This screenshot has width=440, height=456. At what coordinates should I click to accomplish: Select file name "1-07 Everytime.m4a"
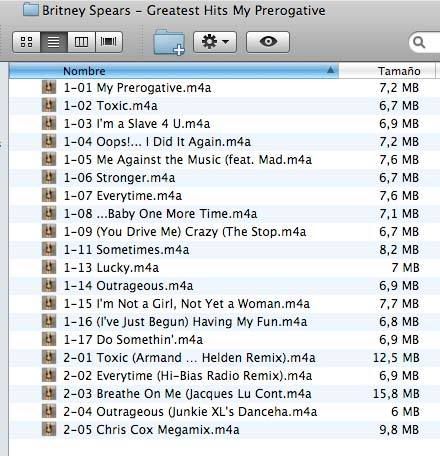point(123,196)
